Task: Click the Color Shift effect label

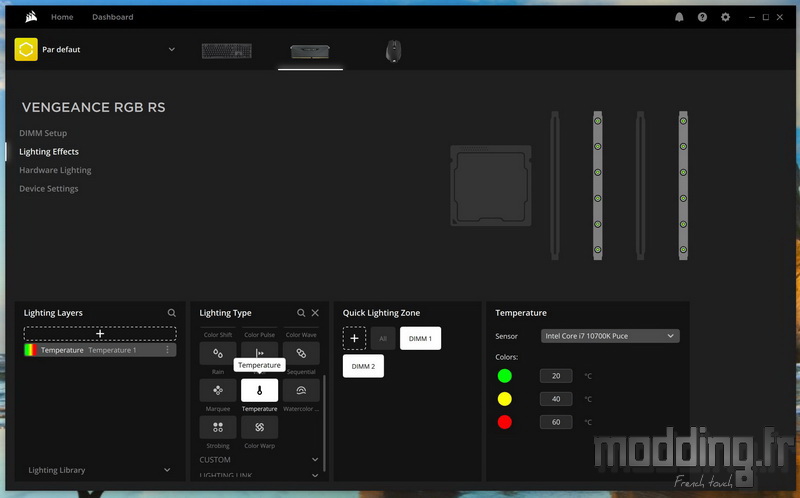Action: click(218, 335)
